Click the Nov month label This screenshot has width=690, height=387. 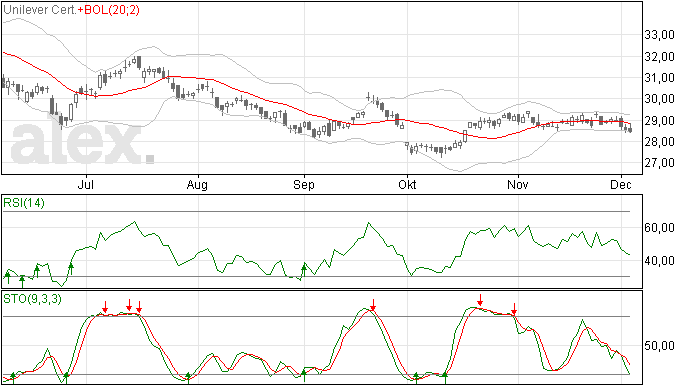[518, 184]
